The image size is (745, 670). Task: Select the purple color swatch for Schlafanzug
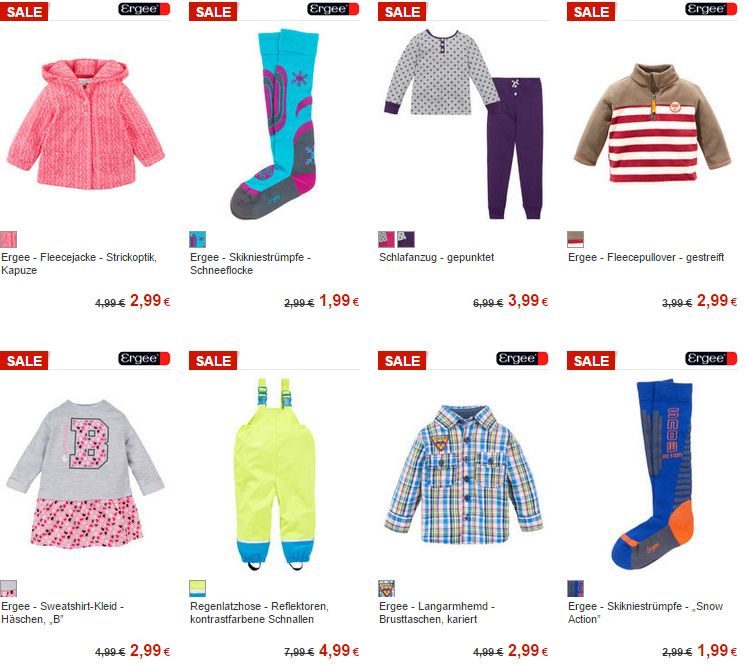[406, 239]
